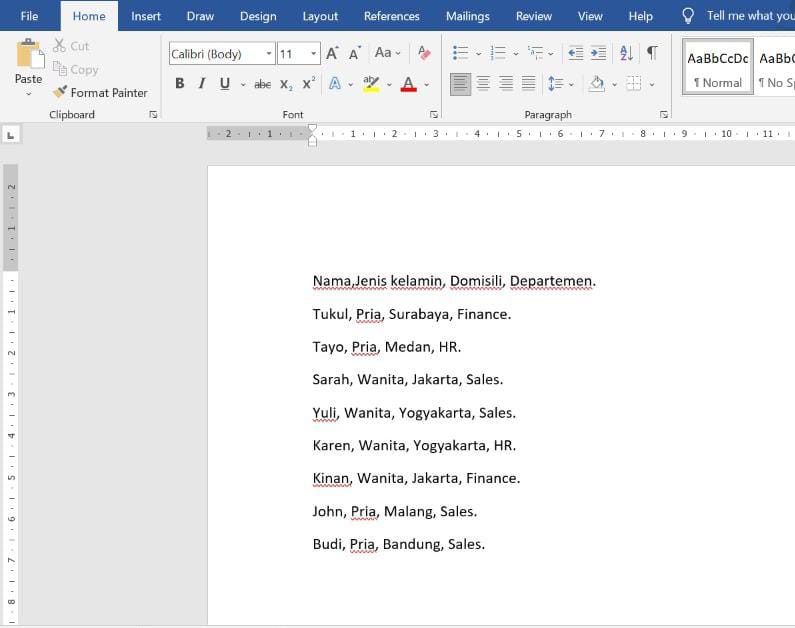Switch to the Review tab
795x628 pixels.
click(x=533, y=16)
